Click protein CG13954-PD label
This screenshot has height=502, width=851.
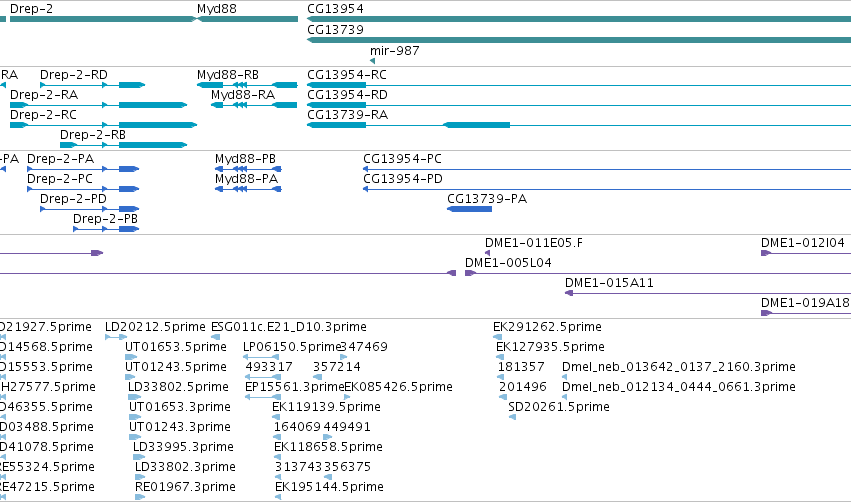(x=403, y=179)
